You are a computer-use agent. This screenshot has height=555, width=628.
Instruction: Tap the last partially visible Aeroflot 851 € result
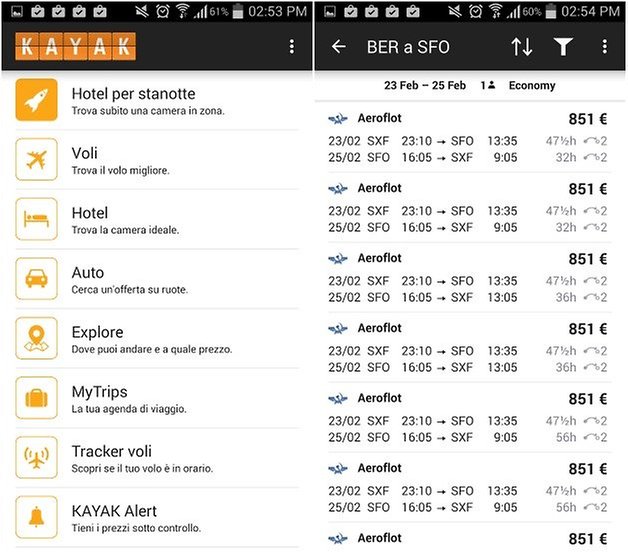(469, 538)
